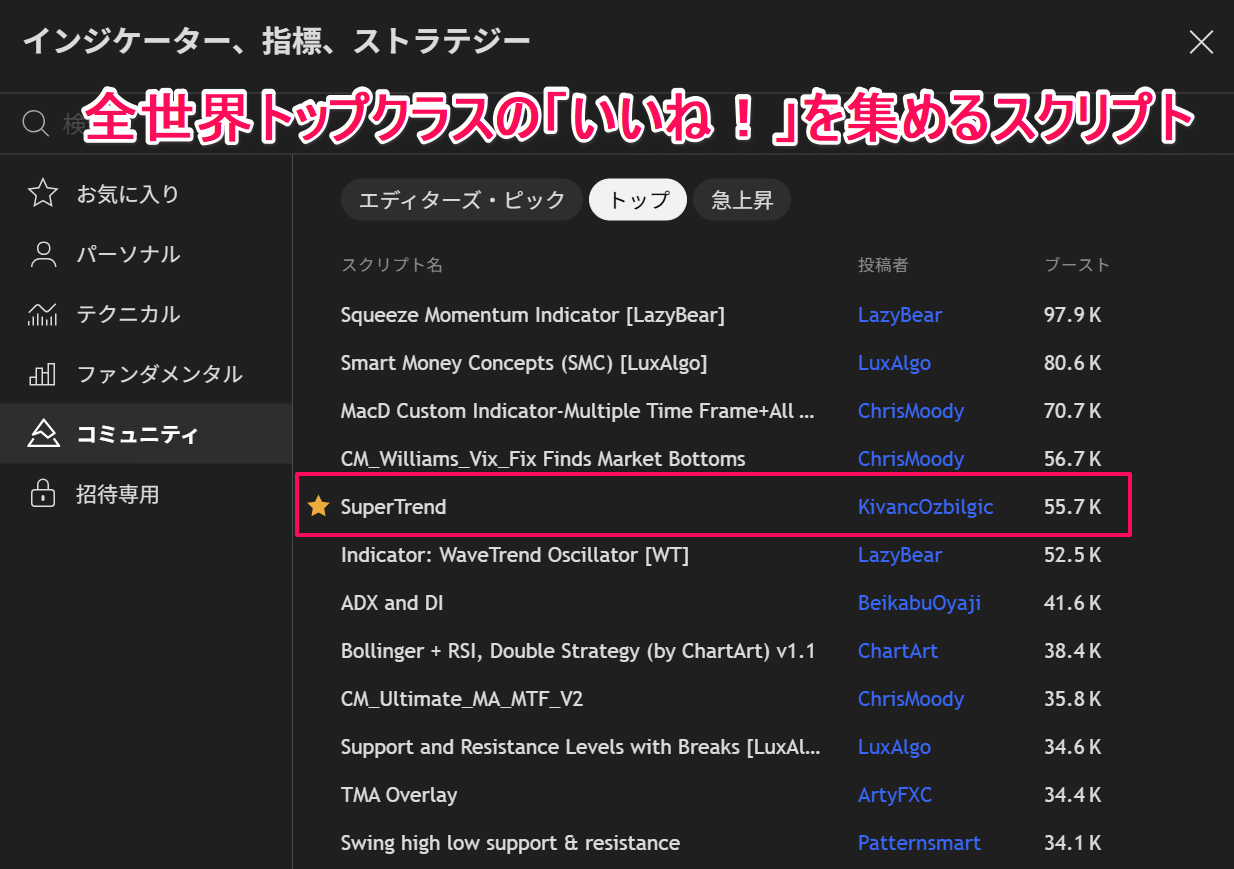Click the Technical chart icon in sidebar

43,314
